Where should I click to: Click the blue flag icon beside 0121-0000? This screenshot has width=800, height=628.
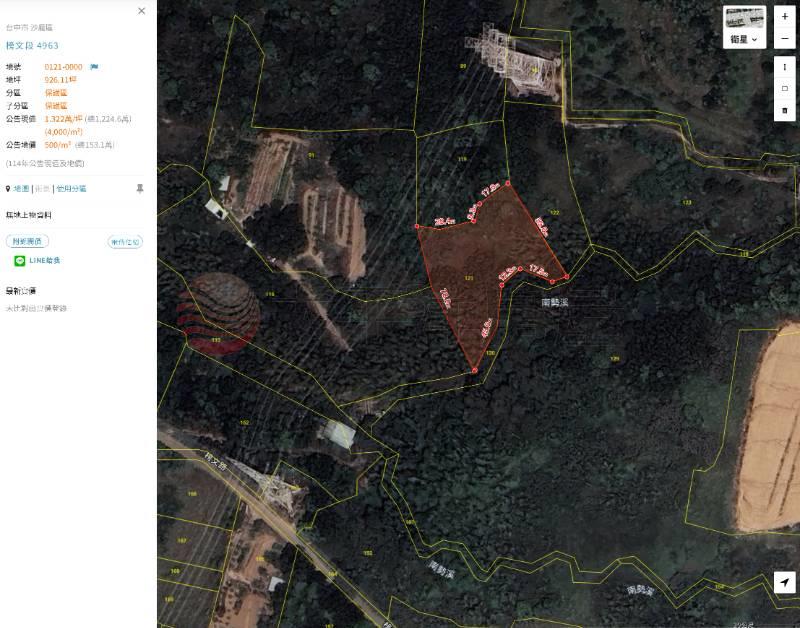[94, 67]
